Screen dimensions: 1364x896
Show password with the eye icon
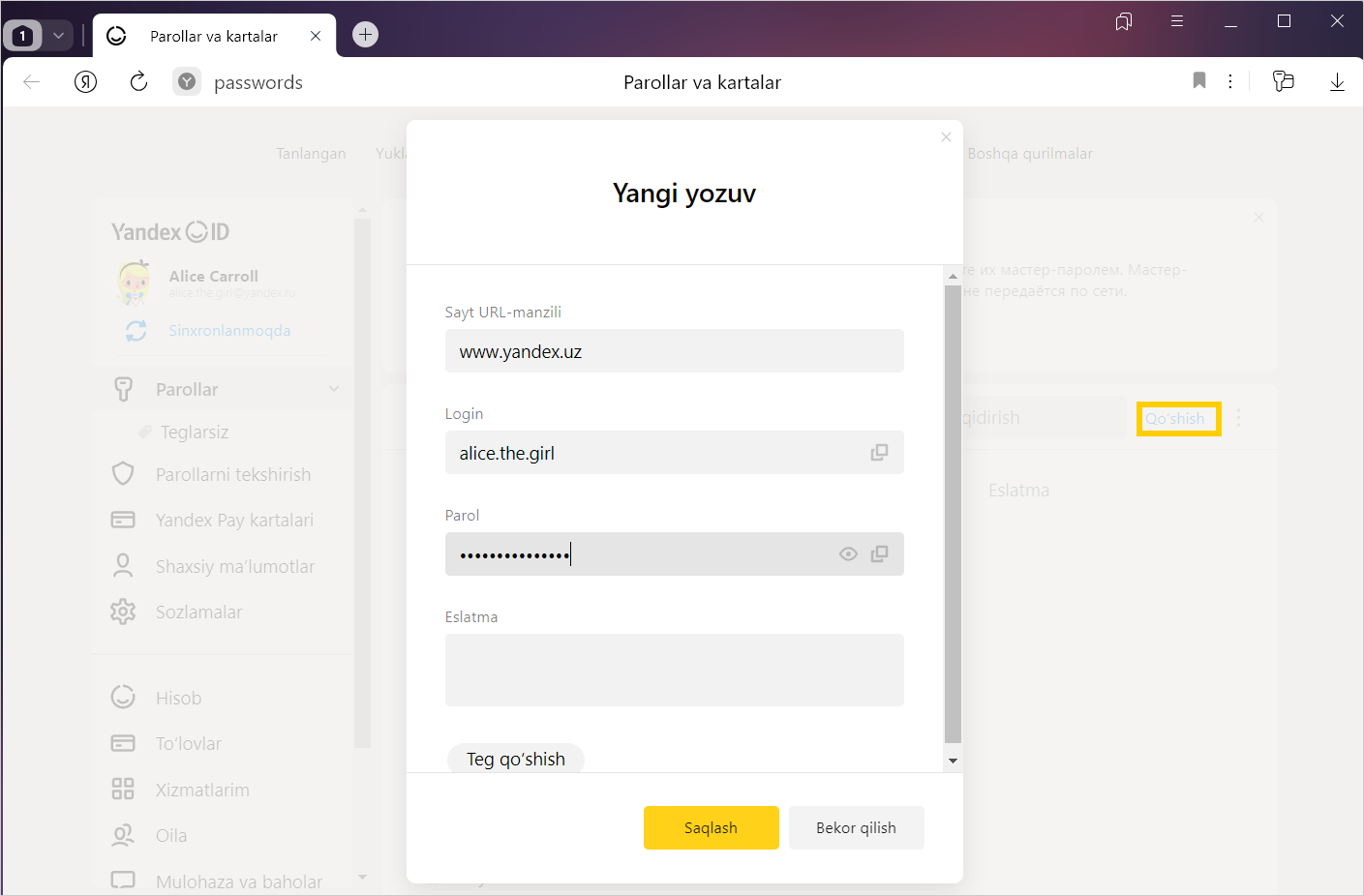848,554
